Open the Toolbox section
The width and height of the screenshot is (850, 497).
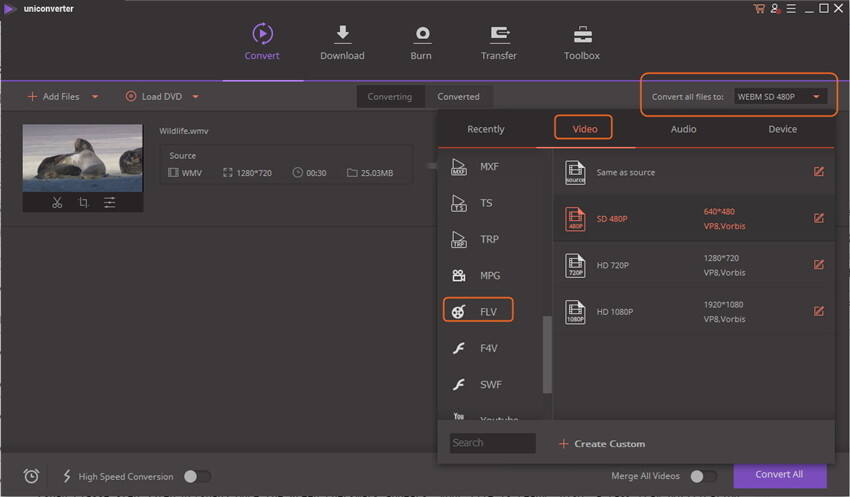pyautogui.click(x=582, y=42)
